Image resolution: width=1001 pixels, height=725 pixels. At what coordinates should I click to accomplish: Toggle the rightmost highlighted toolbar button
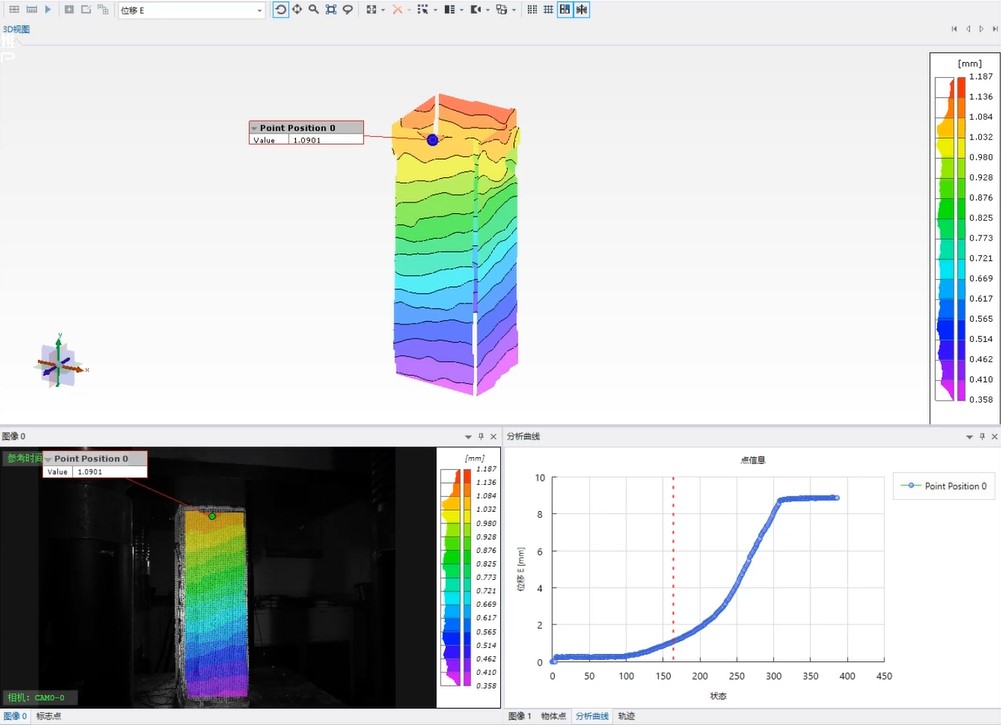pyautogui.click(x=582, y=9)
